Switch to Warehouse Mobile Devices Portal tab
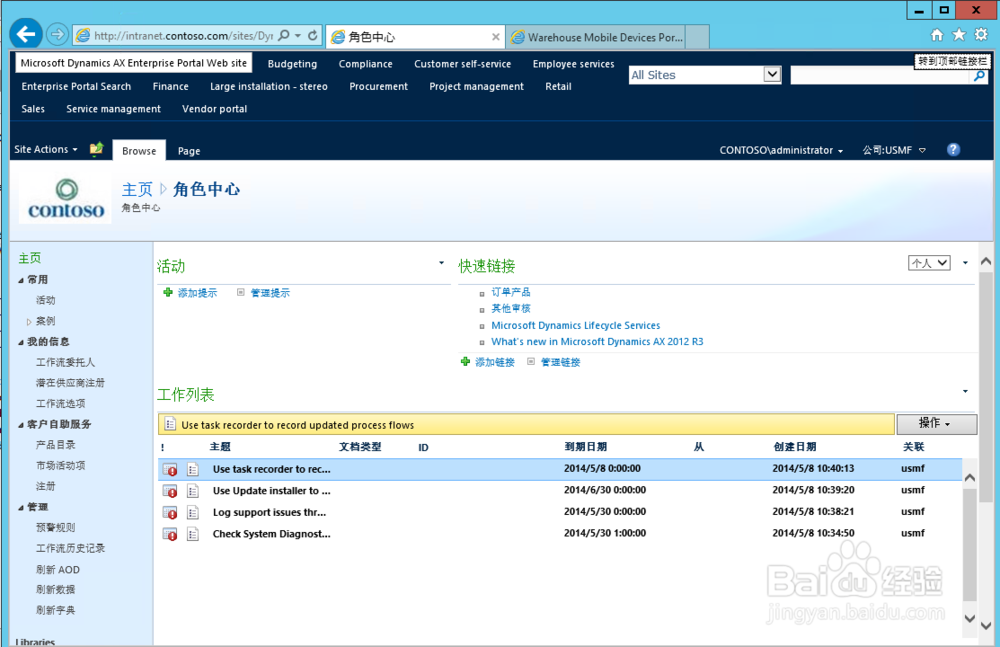This screenshot has height=647, width=1000. tap(596, 37)
